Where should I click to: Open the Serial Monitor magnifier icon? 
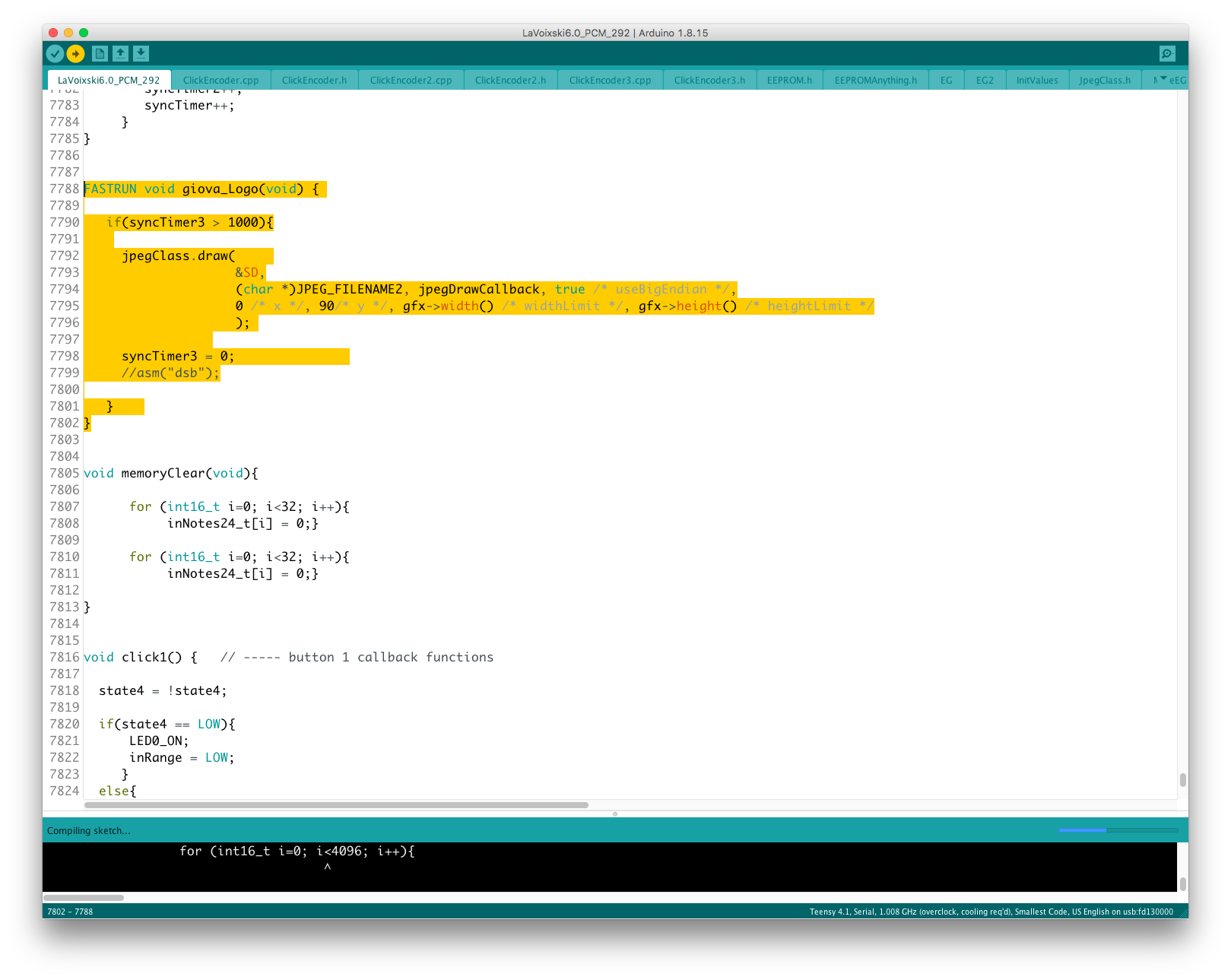[1167, 54]
